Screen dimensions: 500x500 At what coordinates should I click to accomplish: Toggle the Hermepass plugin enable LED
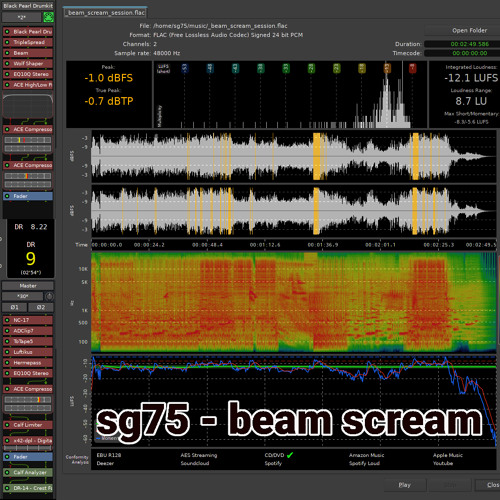point(7,363)
